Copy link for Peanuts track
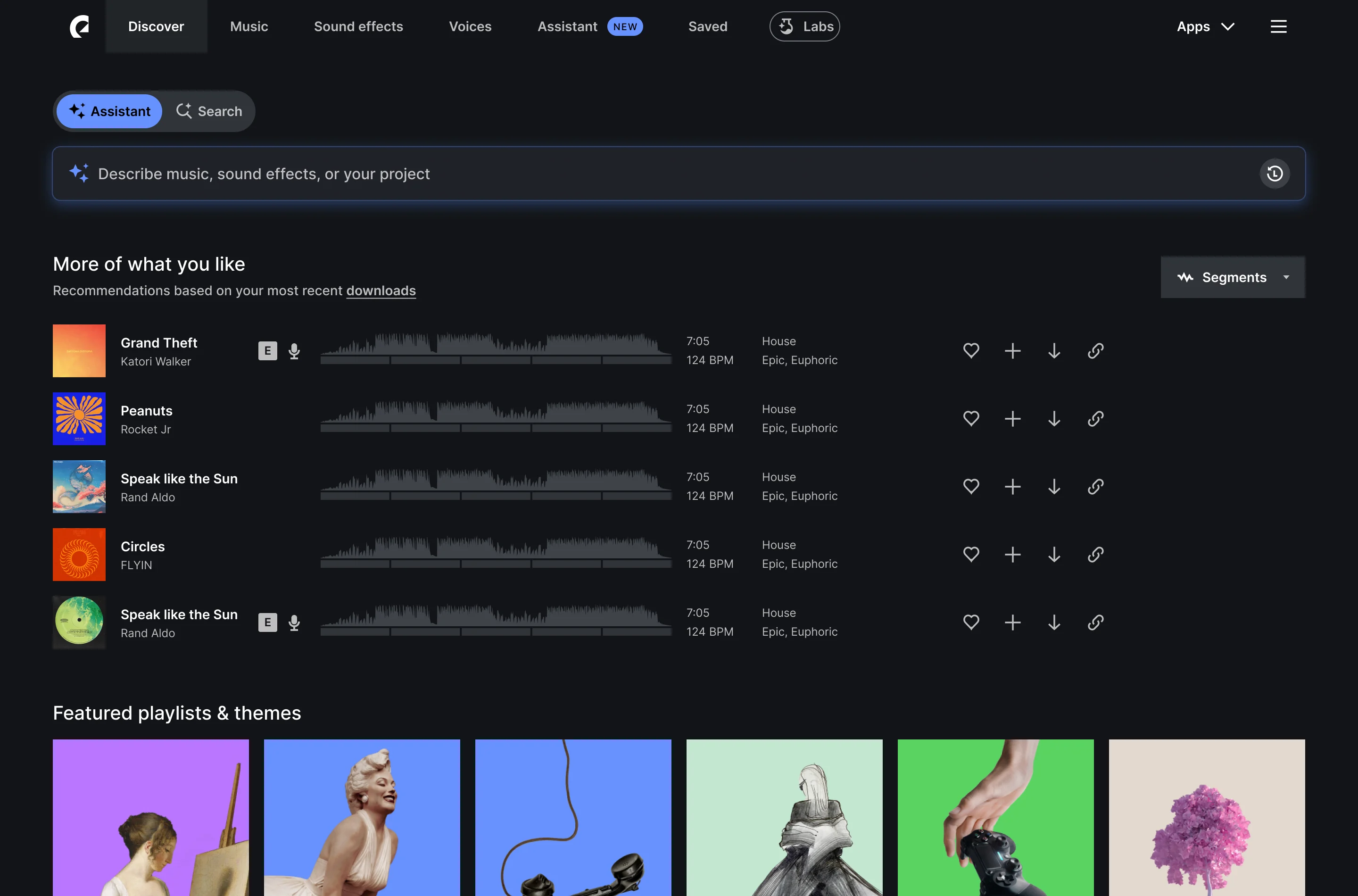 point(1095,419)
